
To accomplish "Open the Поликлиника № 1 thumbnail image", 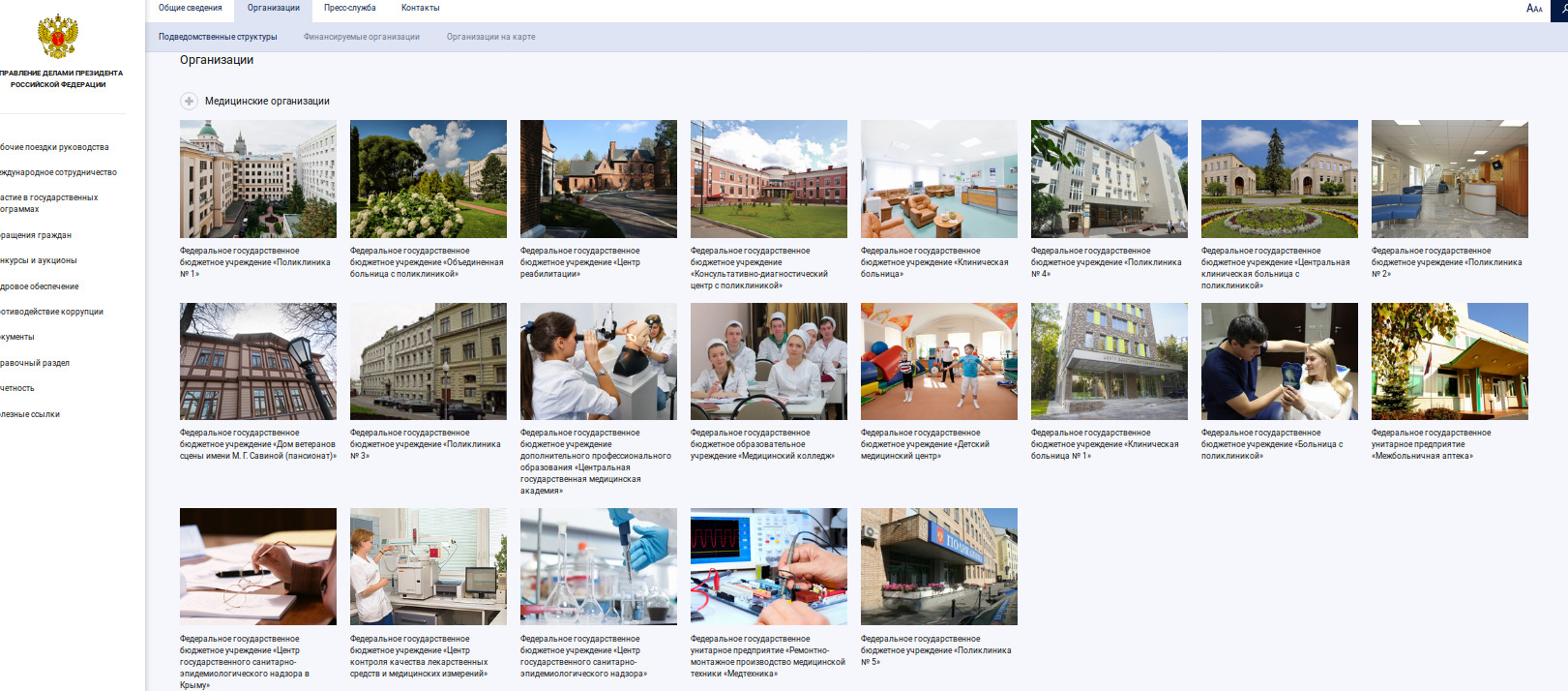I will 257,179.
